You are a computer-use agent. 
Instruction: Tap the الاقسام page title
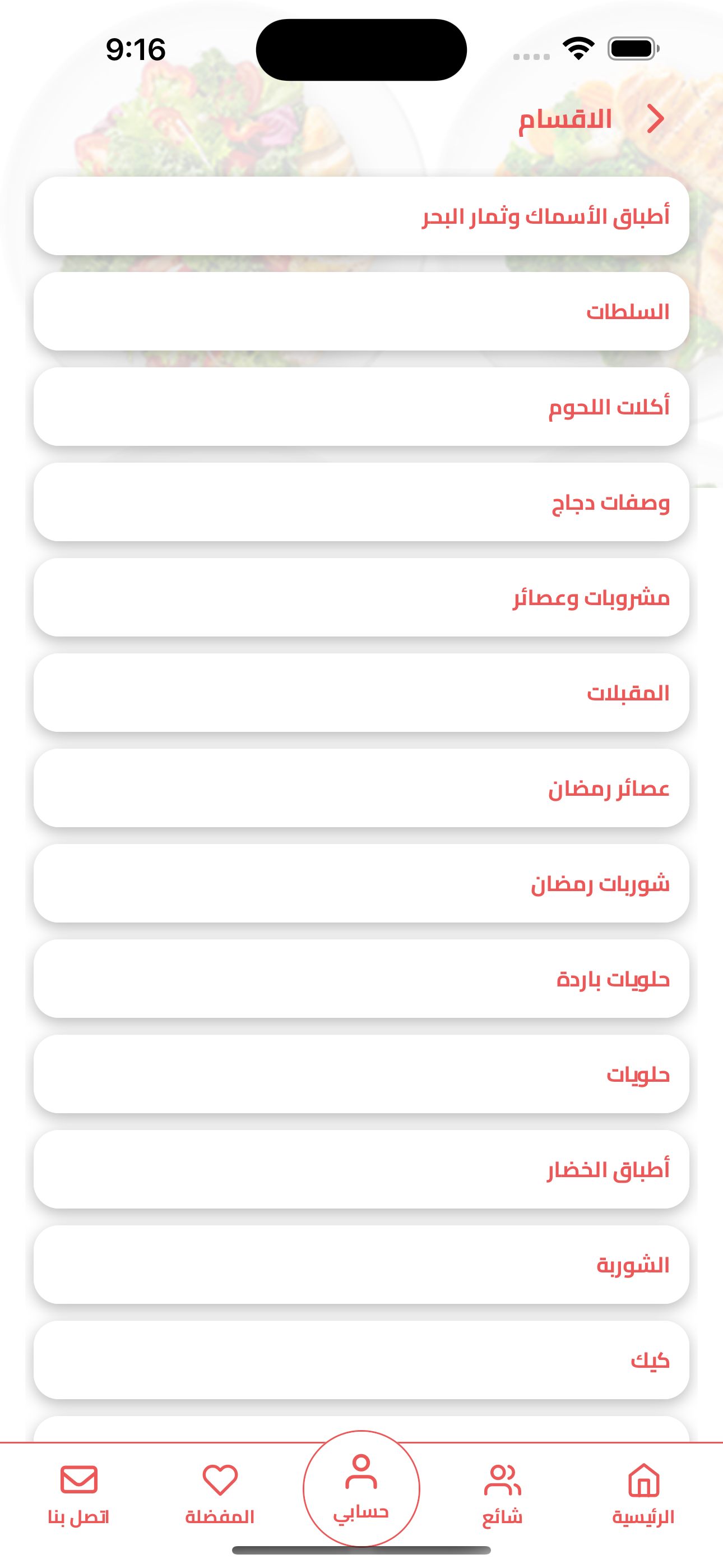[565, 119]
